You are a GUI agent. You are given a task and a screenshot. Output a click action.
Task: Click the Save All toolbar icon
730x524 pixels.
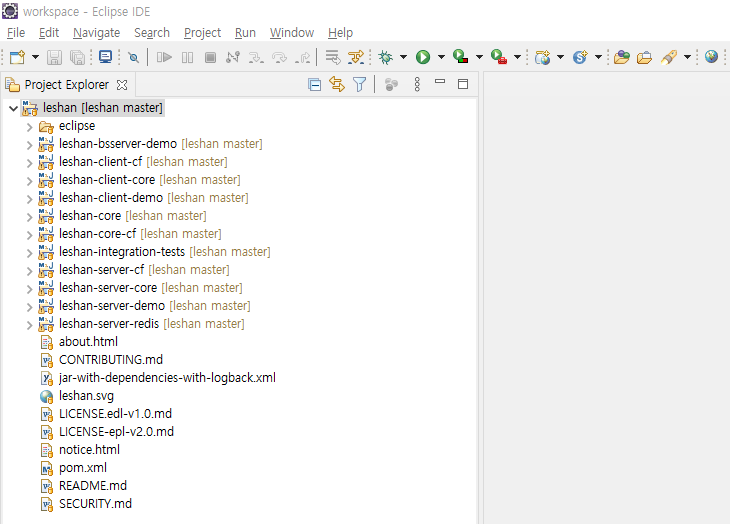click(77, 57)
